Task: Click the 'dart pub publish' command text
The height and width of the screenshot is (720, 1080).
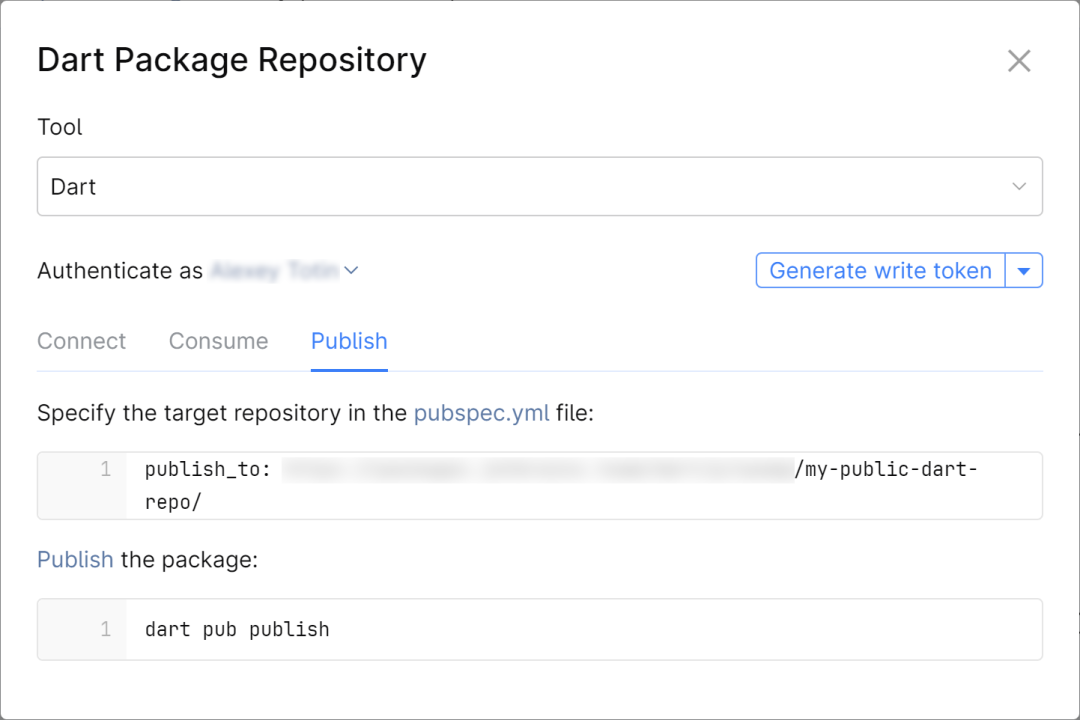Action: pyautogui.click(x=237, y=630)
